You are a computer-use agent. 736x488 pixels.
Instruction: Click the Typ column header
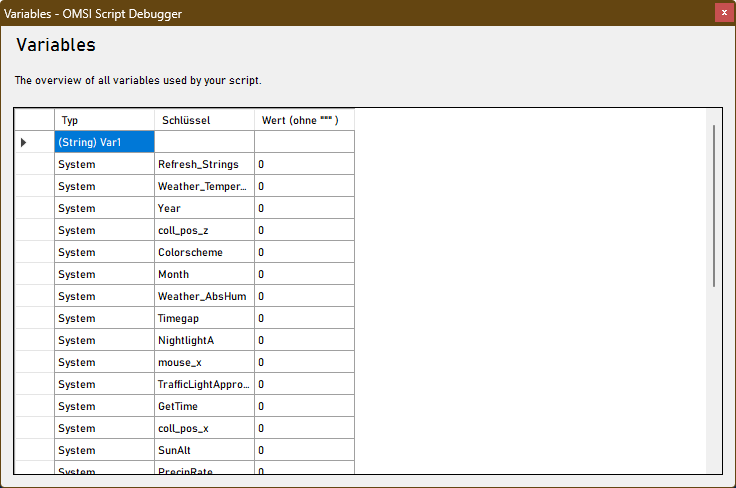[104, 120]
